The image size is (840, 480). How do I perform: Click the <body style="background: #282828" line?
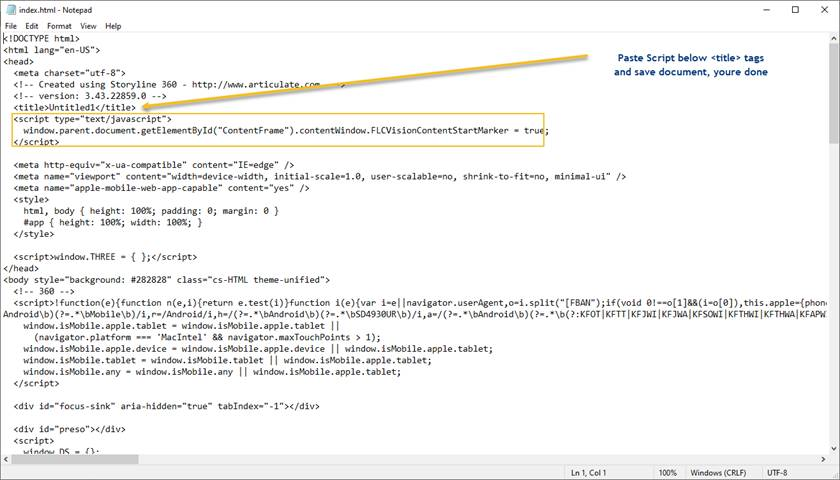(x=167, y=280)
